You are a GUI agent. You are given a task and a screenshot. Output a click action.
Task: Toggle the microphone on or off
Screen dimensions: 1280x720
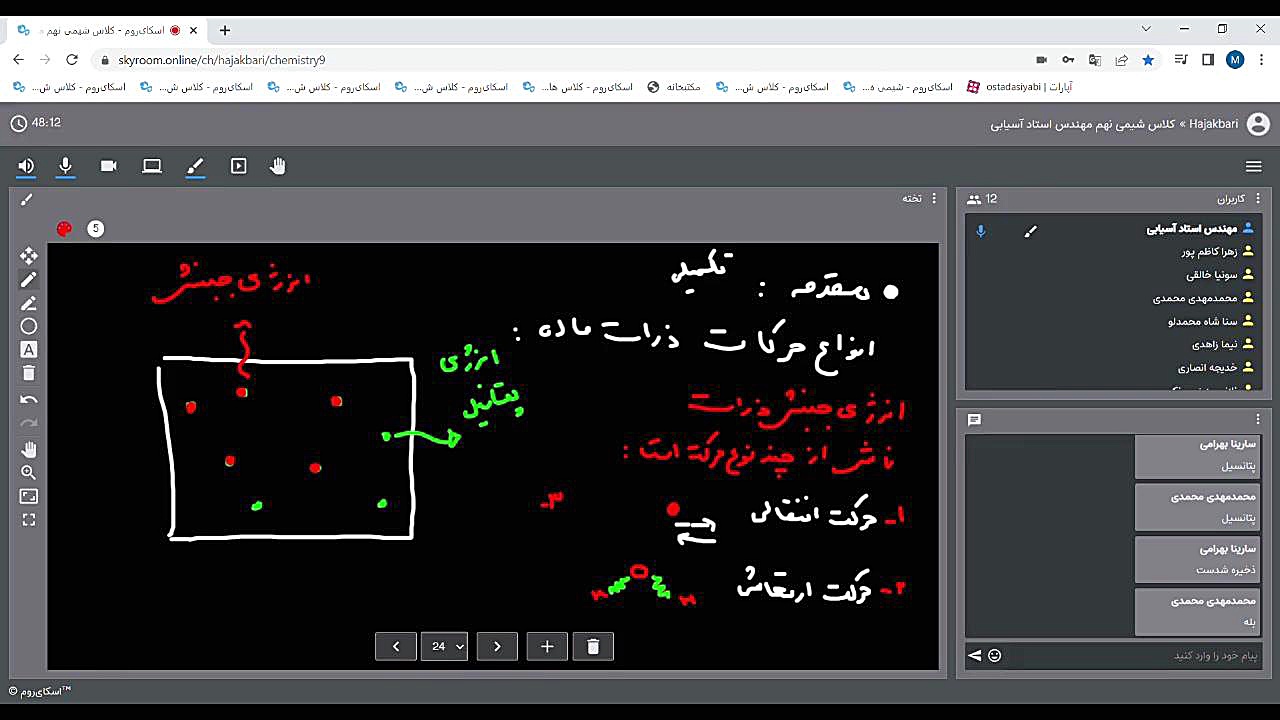click(65, 166)
